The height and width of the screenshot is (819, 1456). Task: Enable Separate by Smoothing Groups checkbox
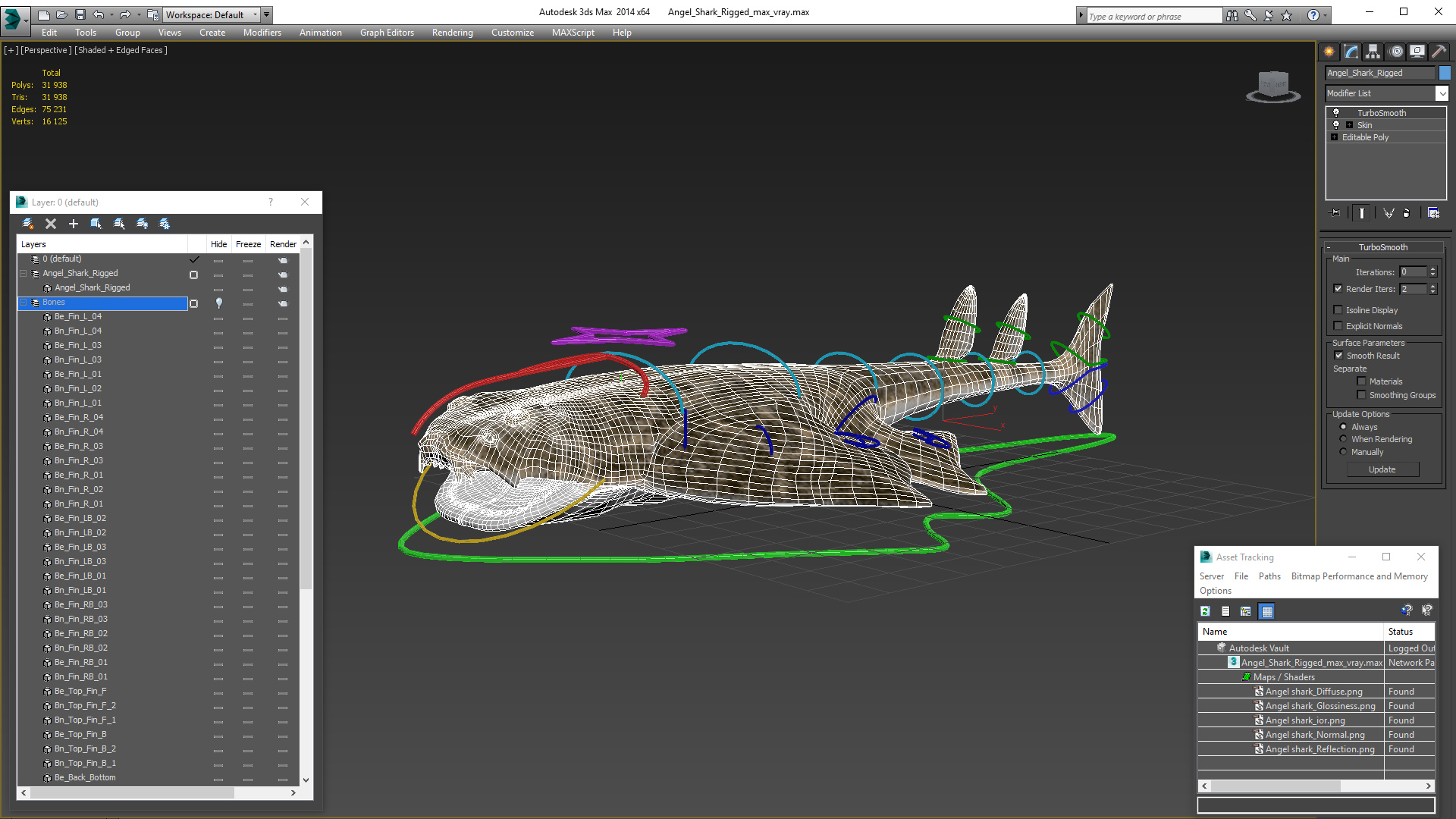coord(1361,395)
